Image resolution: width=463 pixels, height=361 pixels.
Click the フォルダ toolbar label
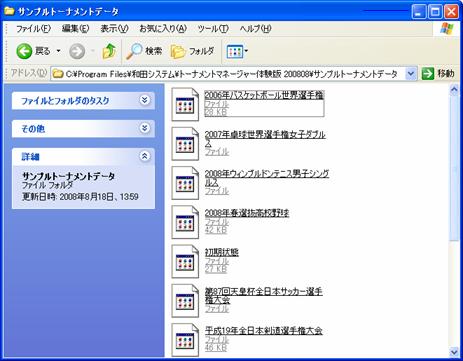pyautogui.click(x=201, y=51)
